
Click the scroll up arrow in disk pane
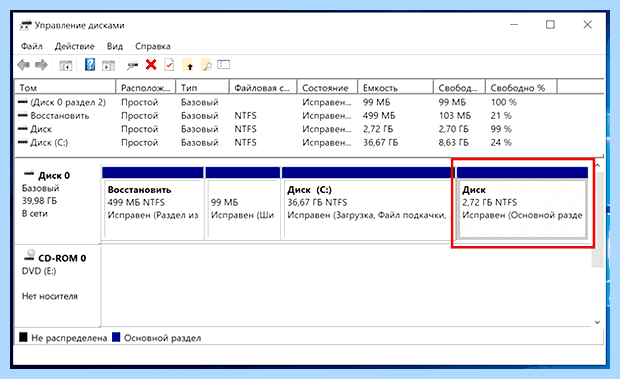597,166
